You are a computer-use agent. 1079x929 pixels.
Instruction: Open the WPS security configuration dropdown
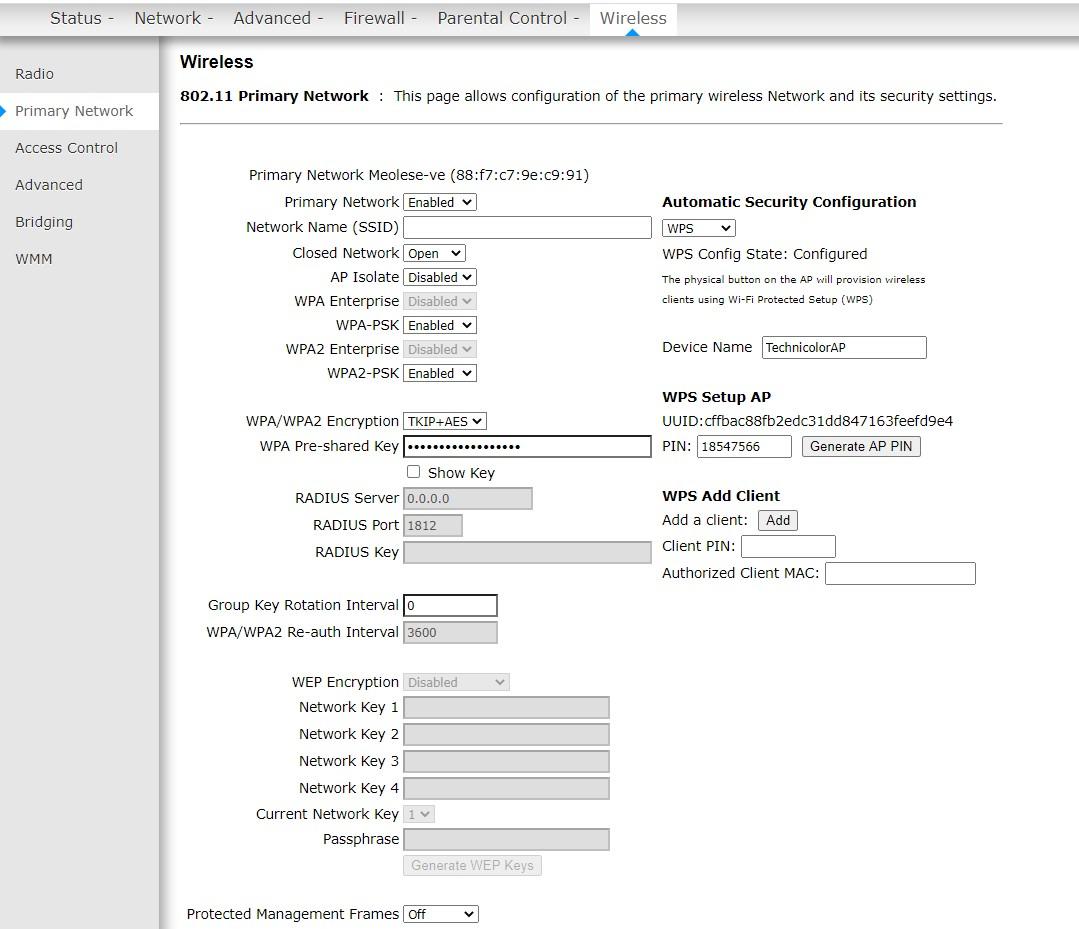[698, 228]
